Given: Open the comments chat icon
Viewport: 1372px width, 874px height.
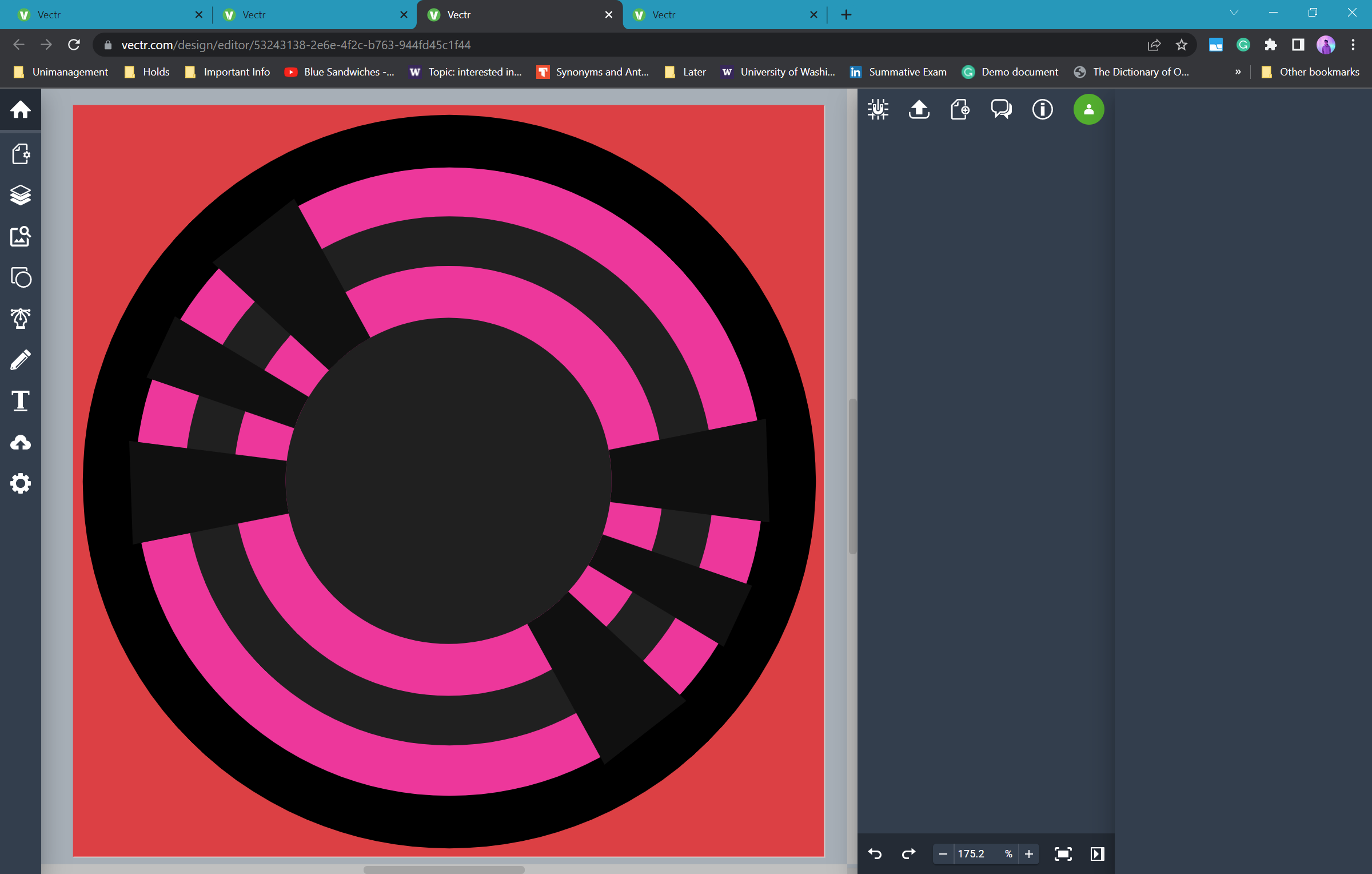Looking at the screenshot, I should tap(1001, 109).
